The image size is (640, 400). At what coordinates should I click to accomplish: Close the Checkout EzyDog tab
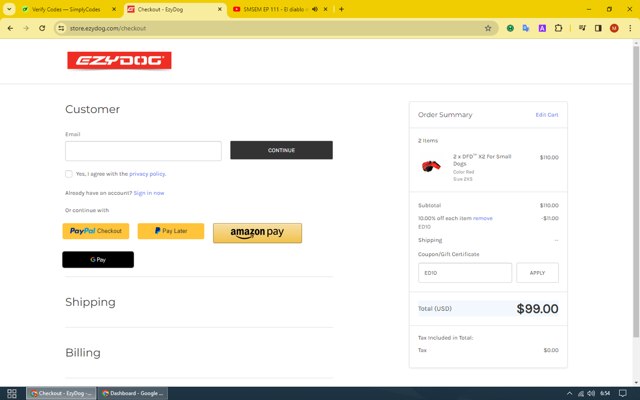click(220, 9)
